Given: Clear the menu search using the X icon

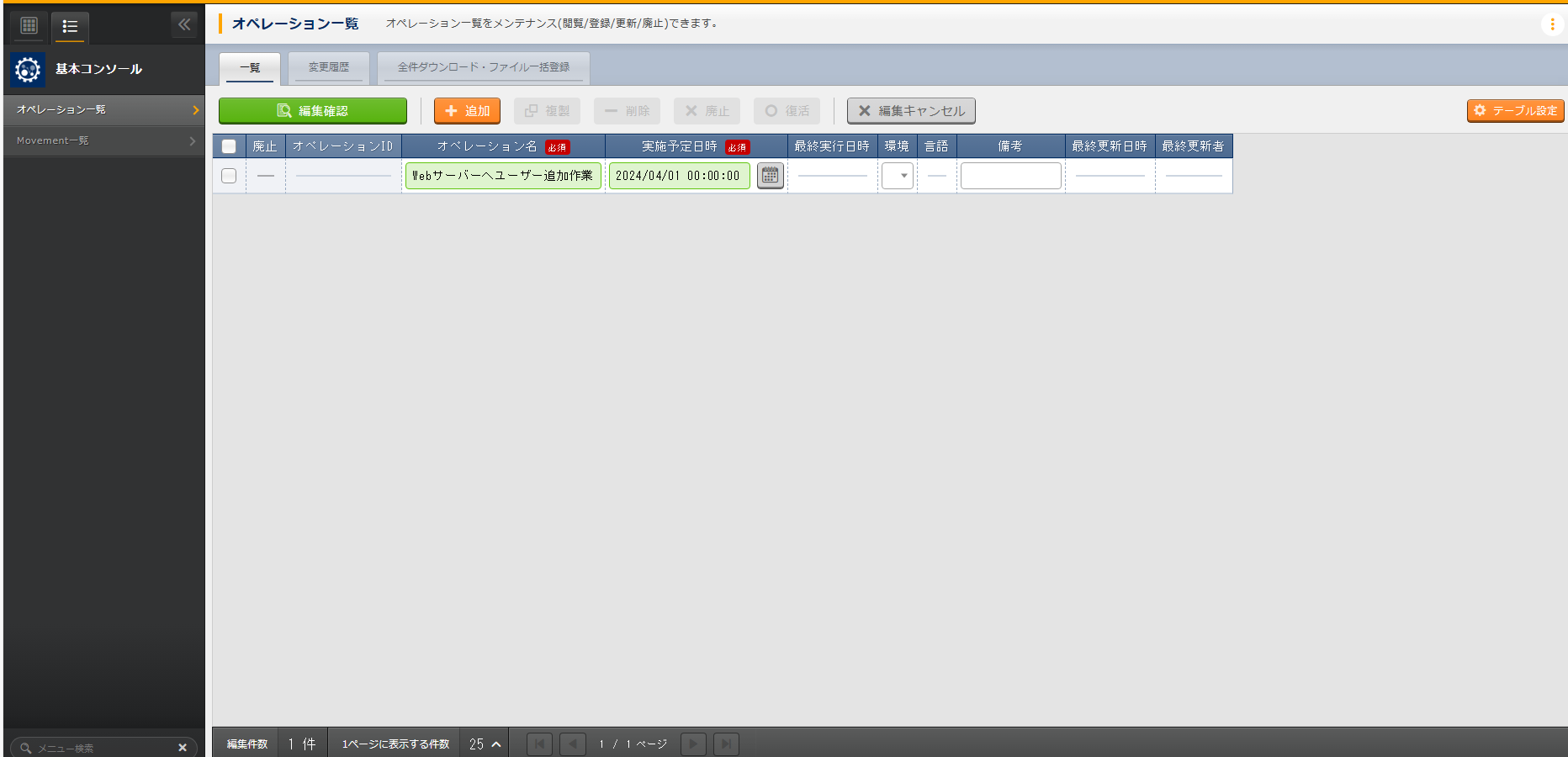Looking at the screenshot, I should pos(183,747).
